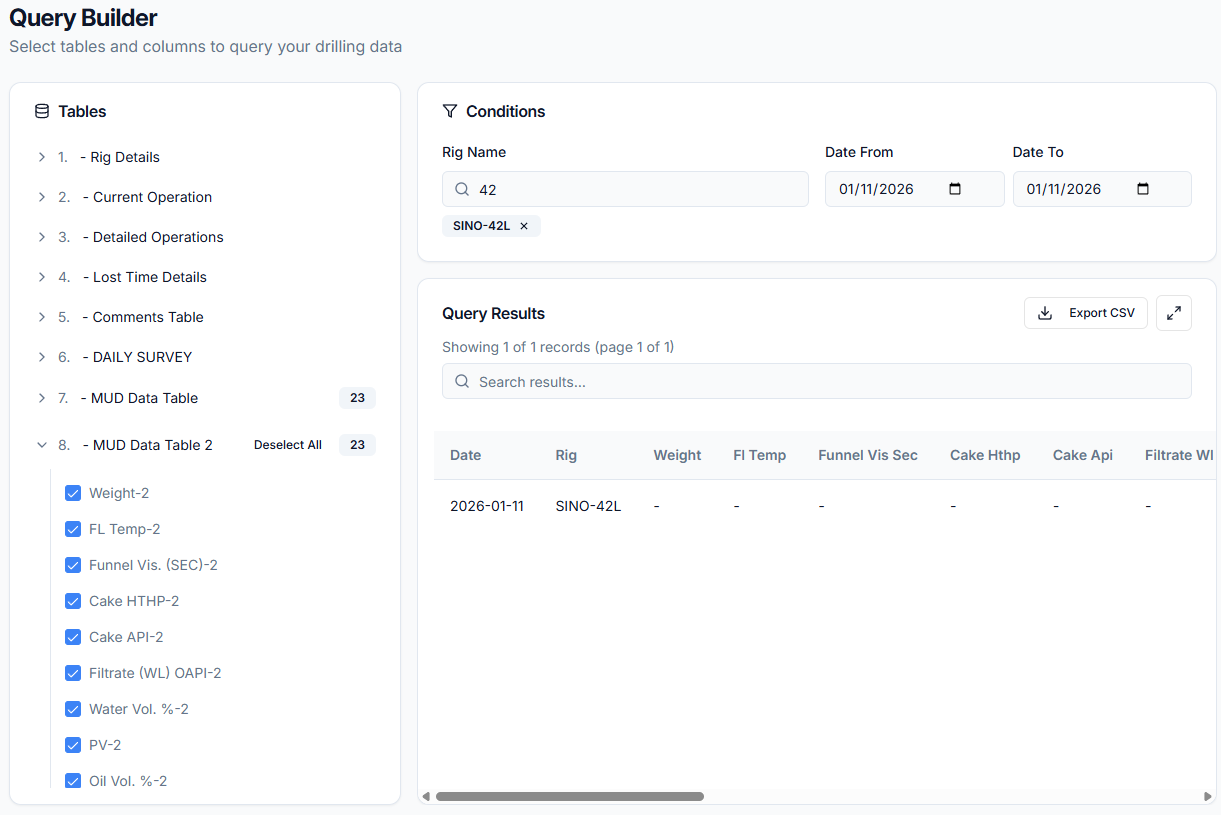Select the Lost Time Details table item
This screenshot has height=815, width=1221.
click(149, 277)
